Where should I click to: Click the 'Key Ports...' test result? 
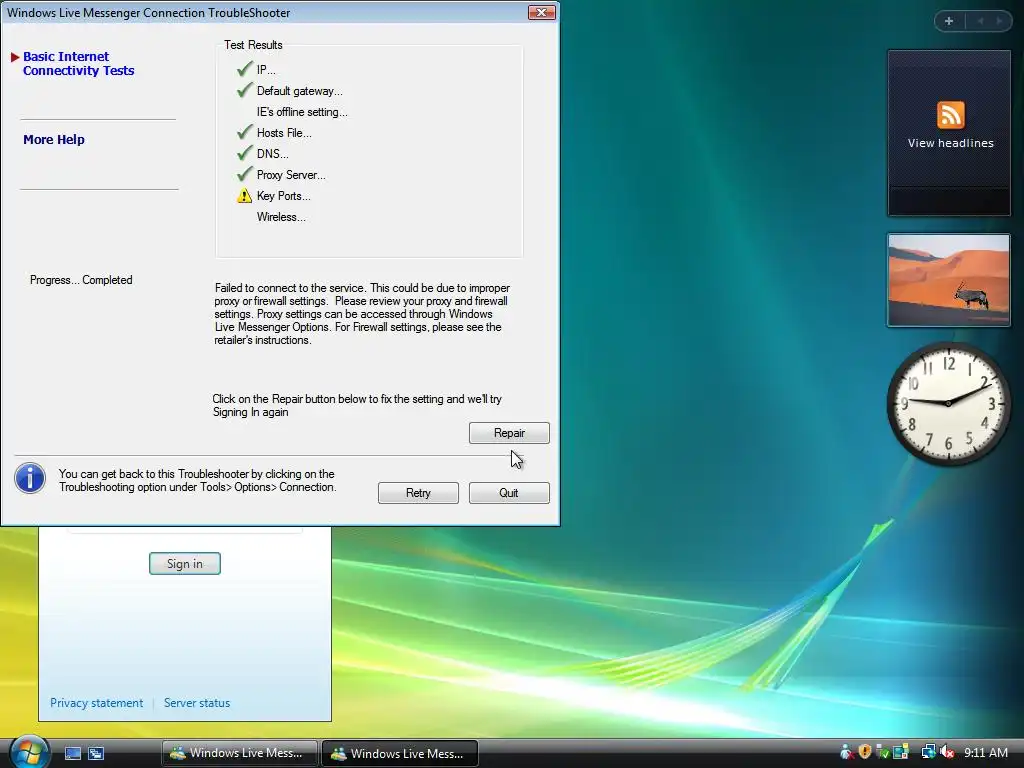tap(283, 195)
